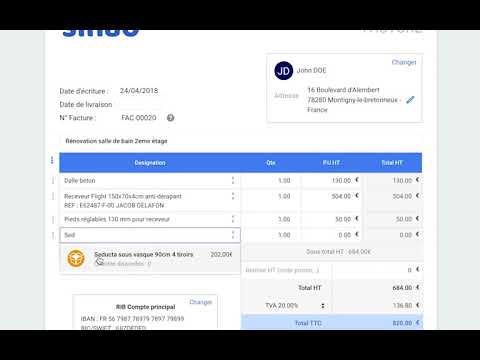The height and width of the screenshot is (360, 480).
Task: Open options dots in Dalle beton row
Action: point(233,180)
